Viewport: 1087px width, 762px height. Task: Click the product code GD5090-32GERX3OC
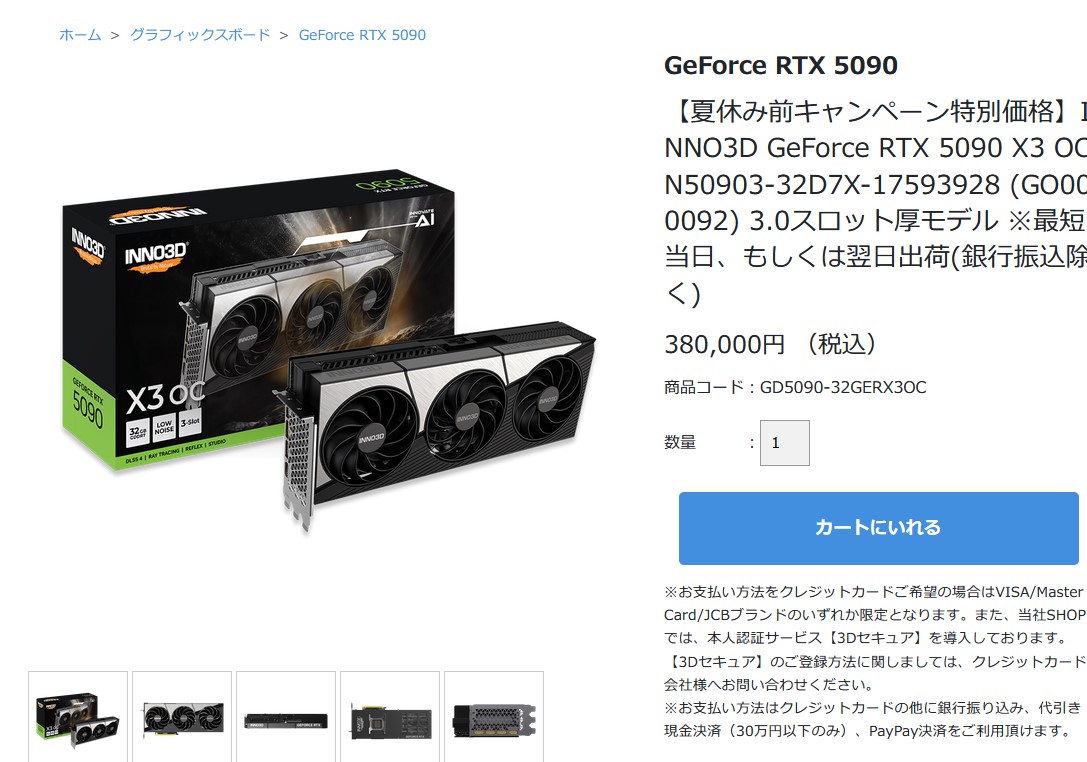(x=795, y=387)
